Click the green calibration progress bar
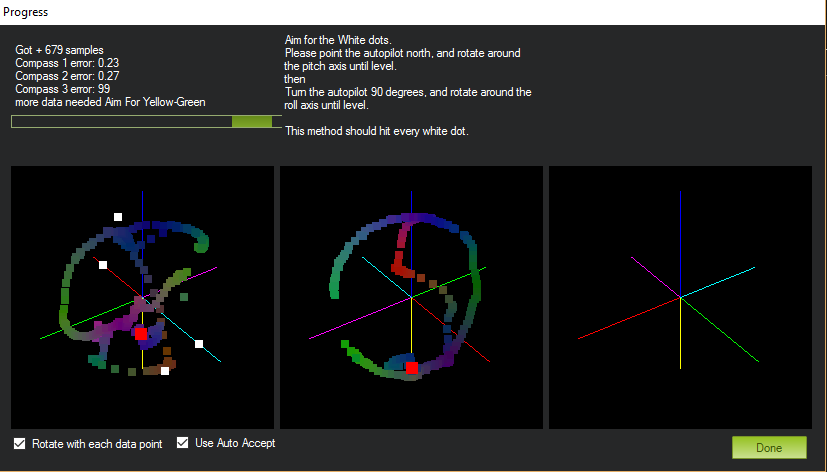This screenshot has width=827, height=472. (141, 121)
